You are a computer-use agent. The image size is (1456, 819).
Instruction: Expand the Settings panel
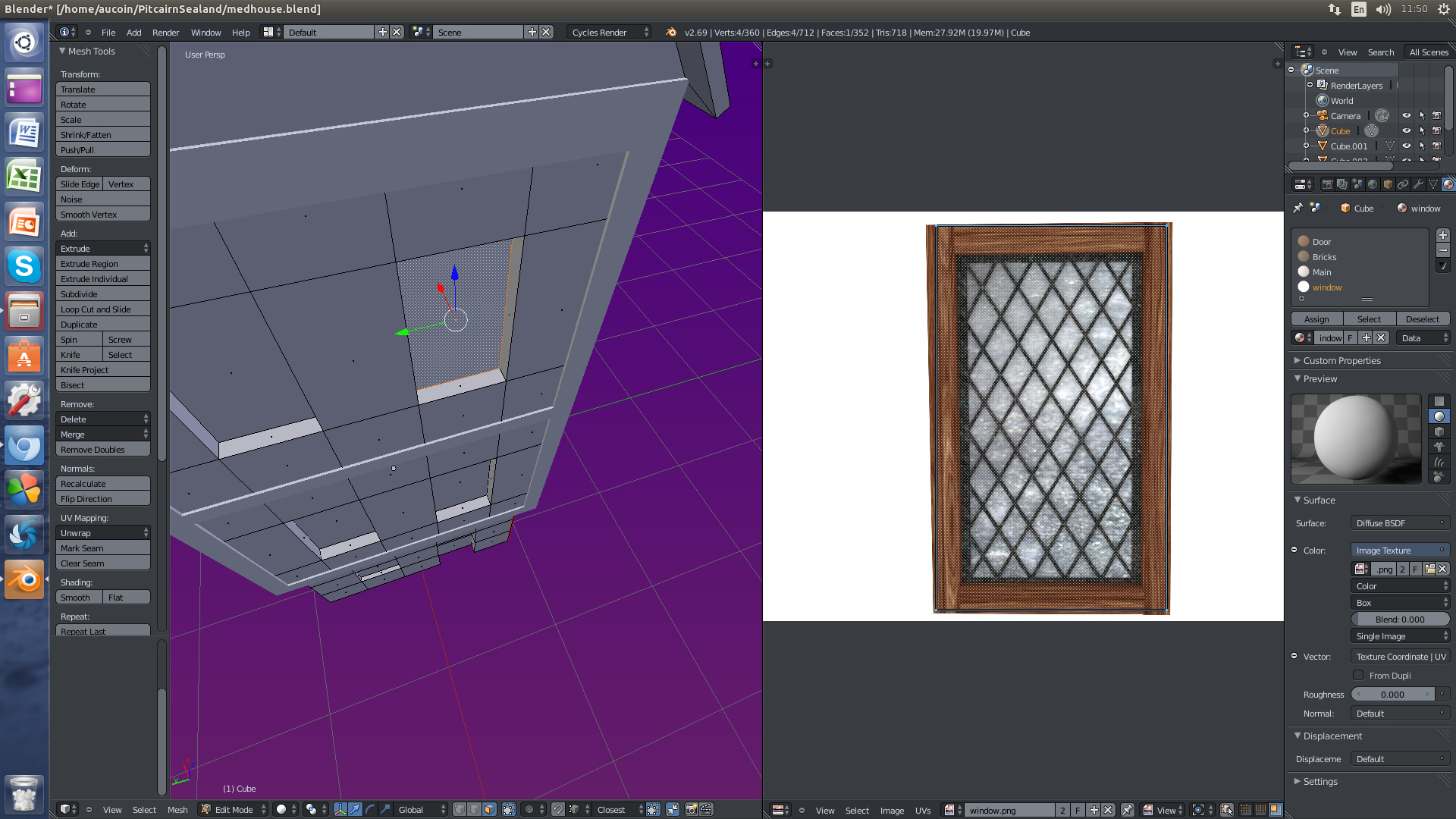[1319, 781]
